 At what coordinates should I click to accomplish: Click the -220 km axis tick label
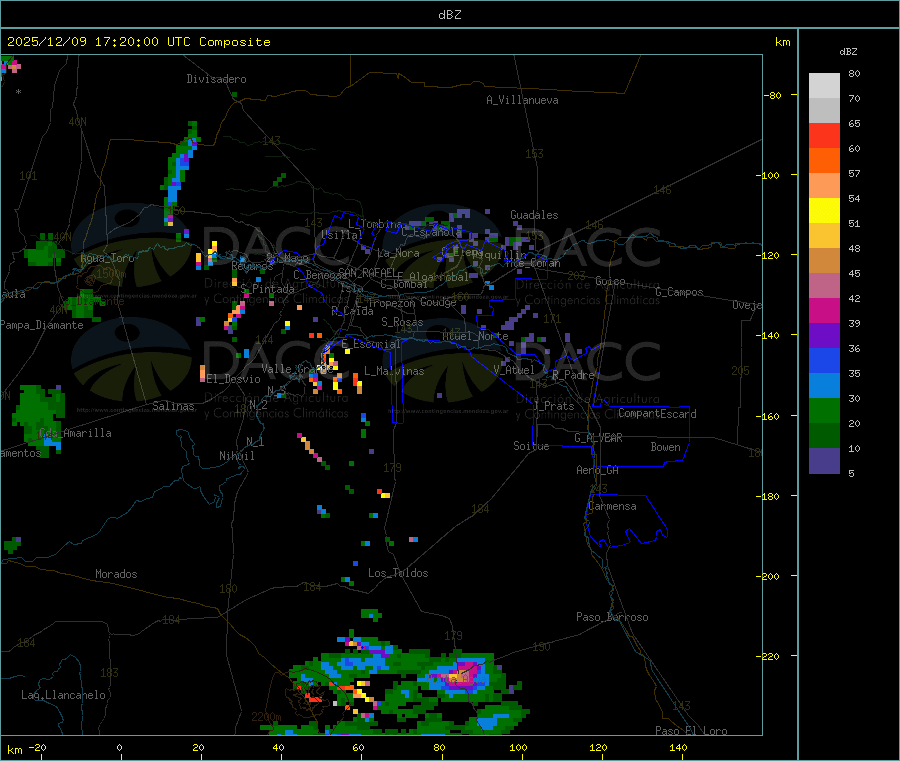coord(770,656)
